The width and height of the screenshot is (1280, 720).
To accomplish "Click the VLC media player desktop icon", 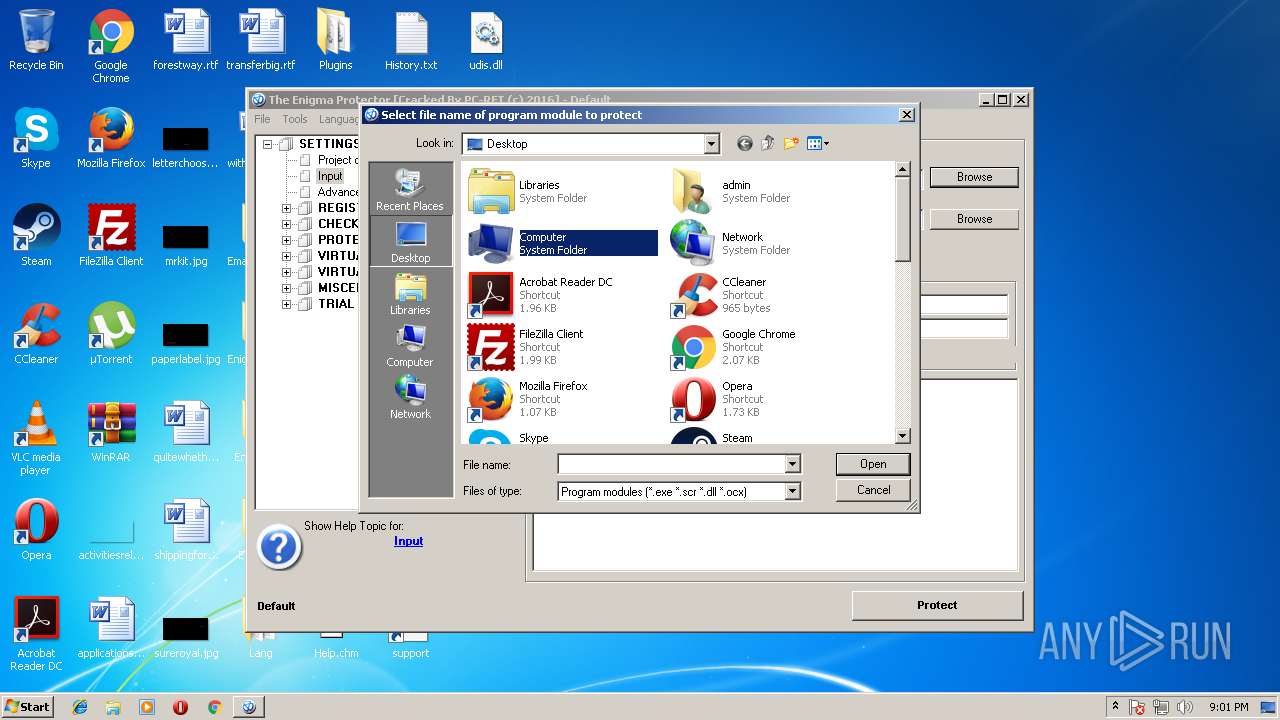I will 36,438.
